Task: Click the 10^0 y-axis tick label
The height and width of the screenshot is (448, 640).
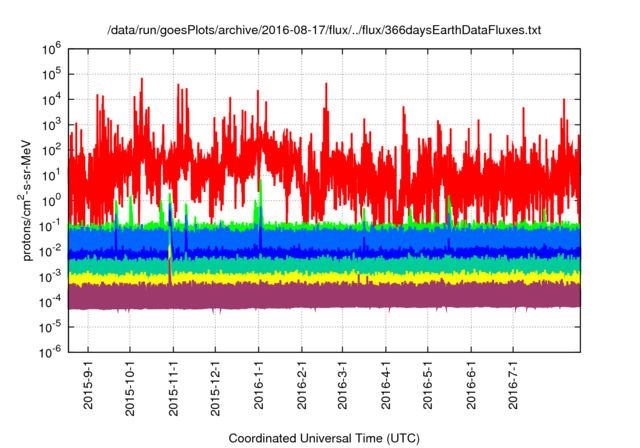Action: click(51, 202)
